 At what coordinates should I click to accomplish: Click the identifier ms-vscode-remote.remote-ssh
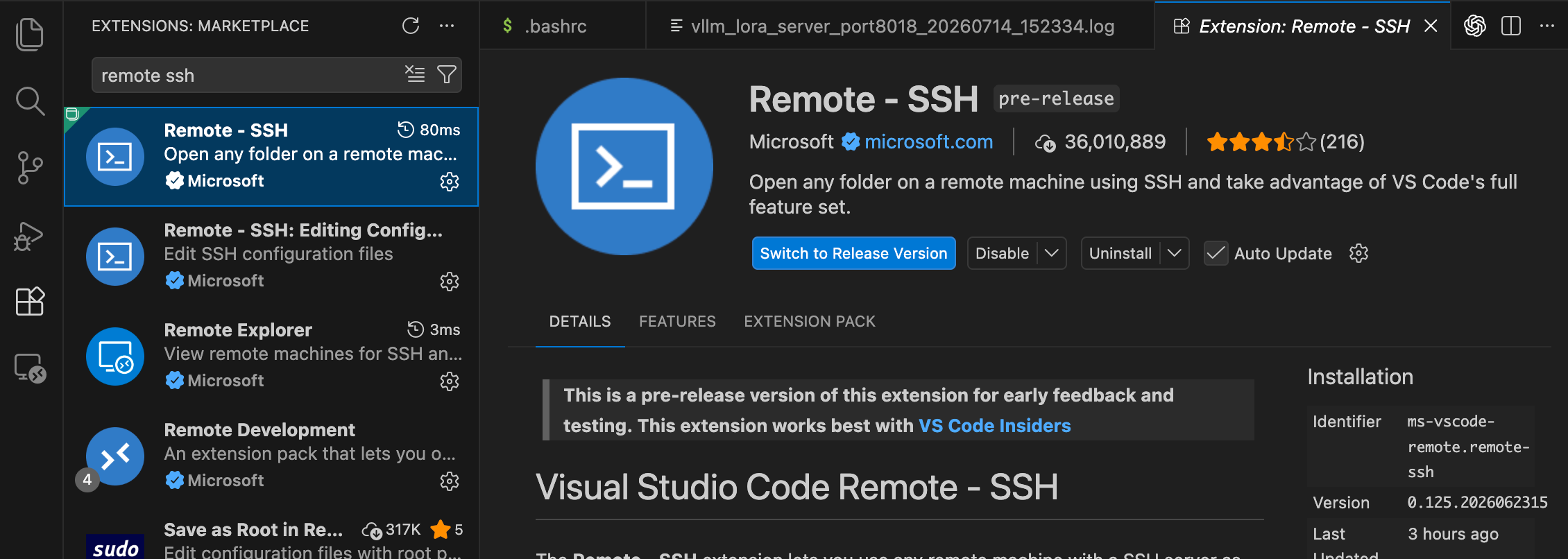pos(1469,447)
